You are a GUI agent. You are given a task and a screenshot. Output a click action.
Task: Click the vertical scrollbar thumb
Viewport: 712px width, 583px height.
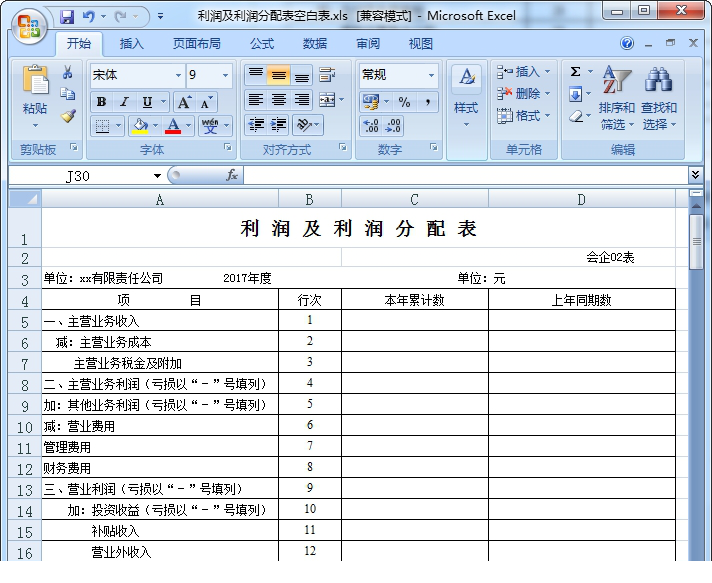[696, 242]
